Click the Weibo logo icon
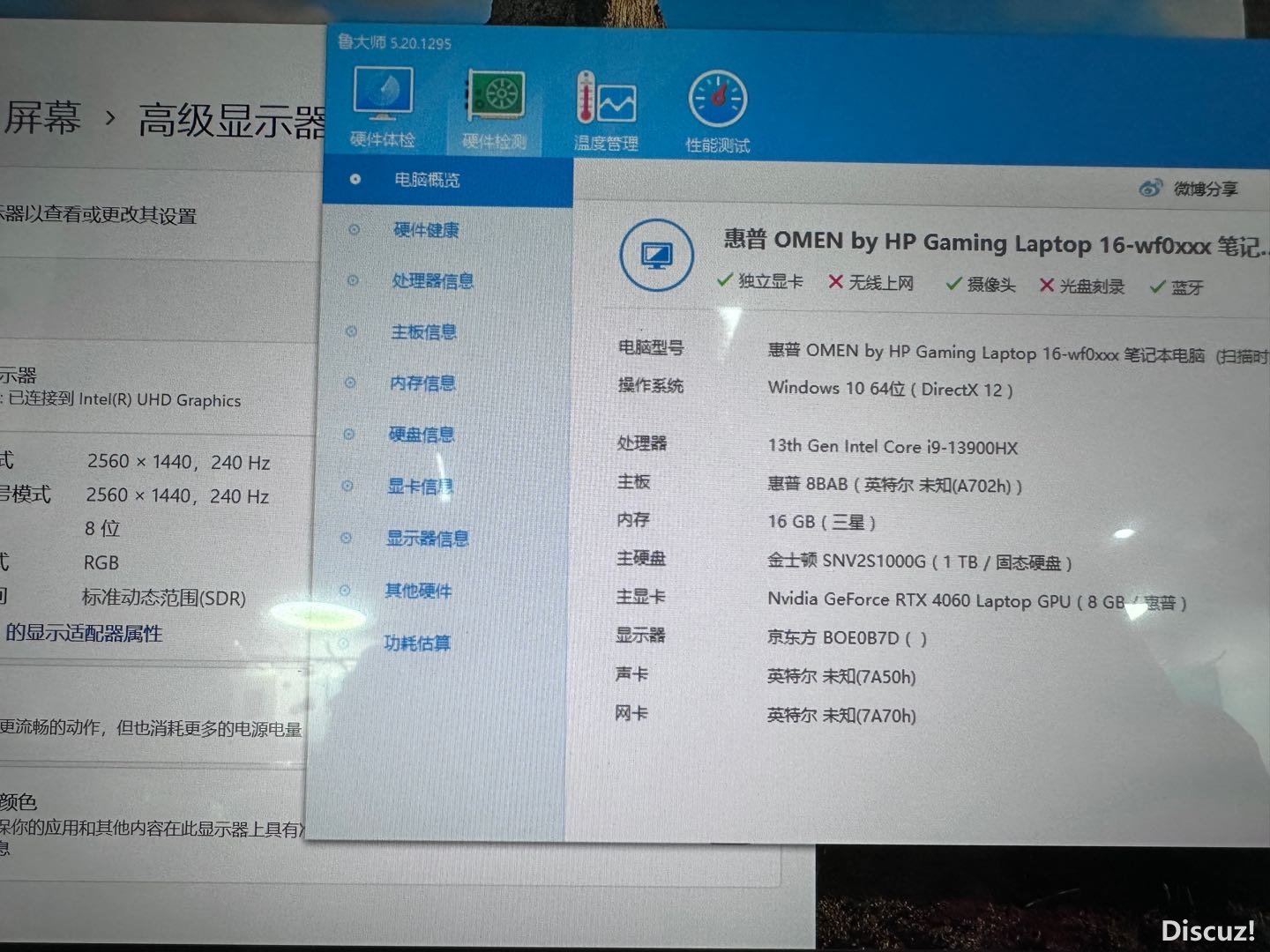This screenshot has width=1270, height=952. coord(1150,187)
